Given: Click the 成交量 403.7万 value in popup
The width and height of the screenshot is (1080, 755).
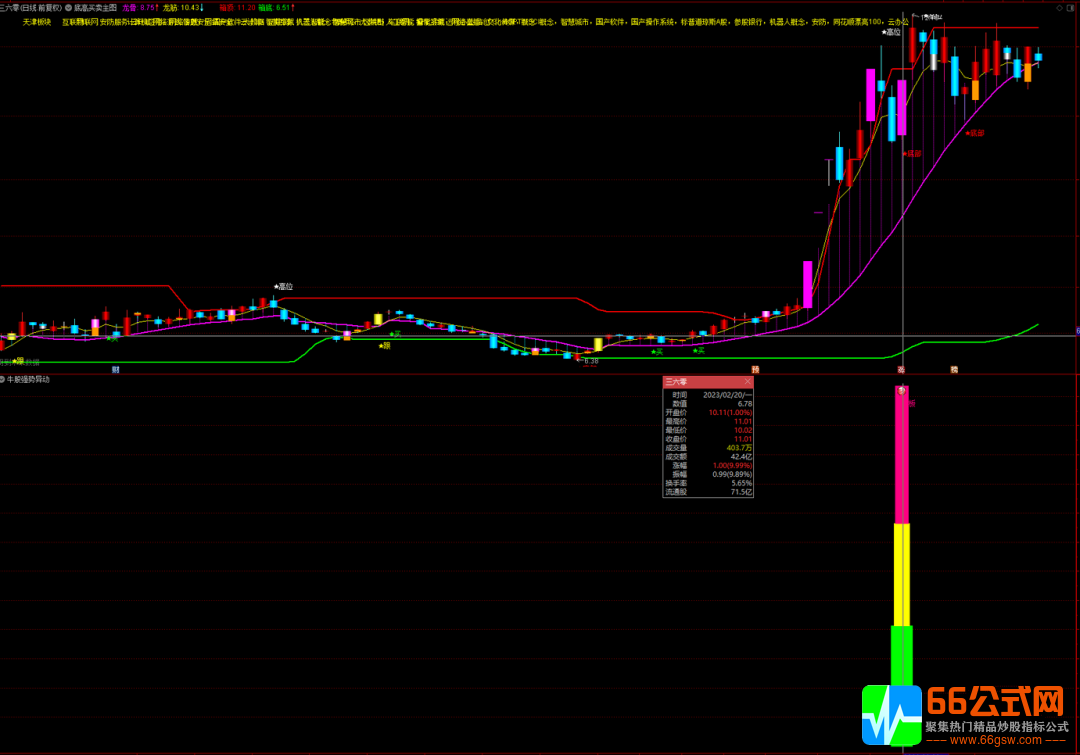Looking at the screenshot, I should [x=739, y=448].
